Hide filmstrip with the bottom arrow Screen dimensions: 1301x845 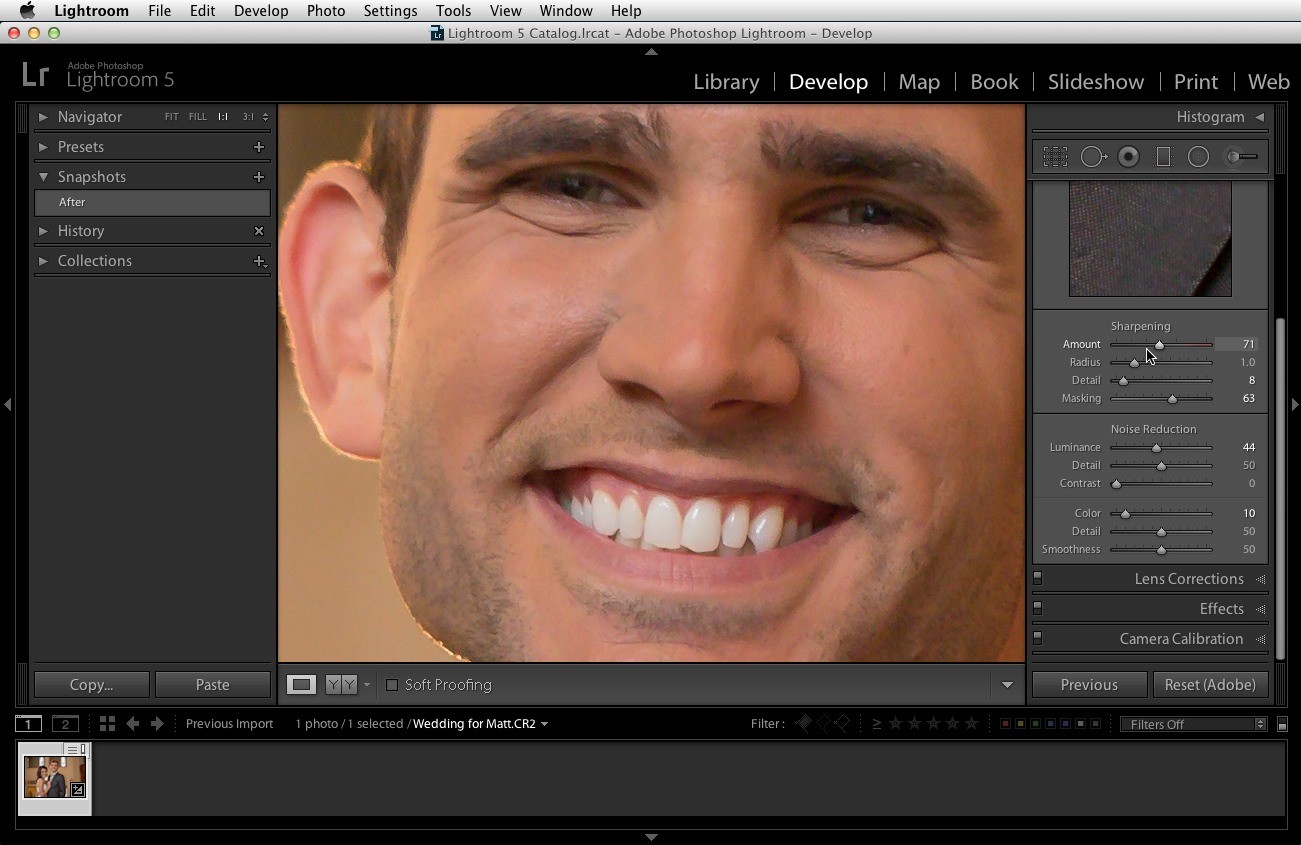(651, 838)
